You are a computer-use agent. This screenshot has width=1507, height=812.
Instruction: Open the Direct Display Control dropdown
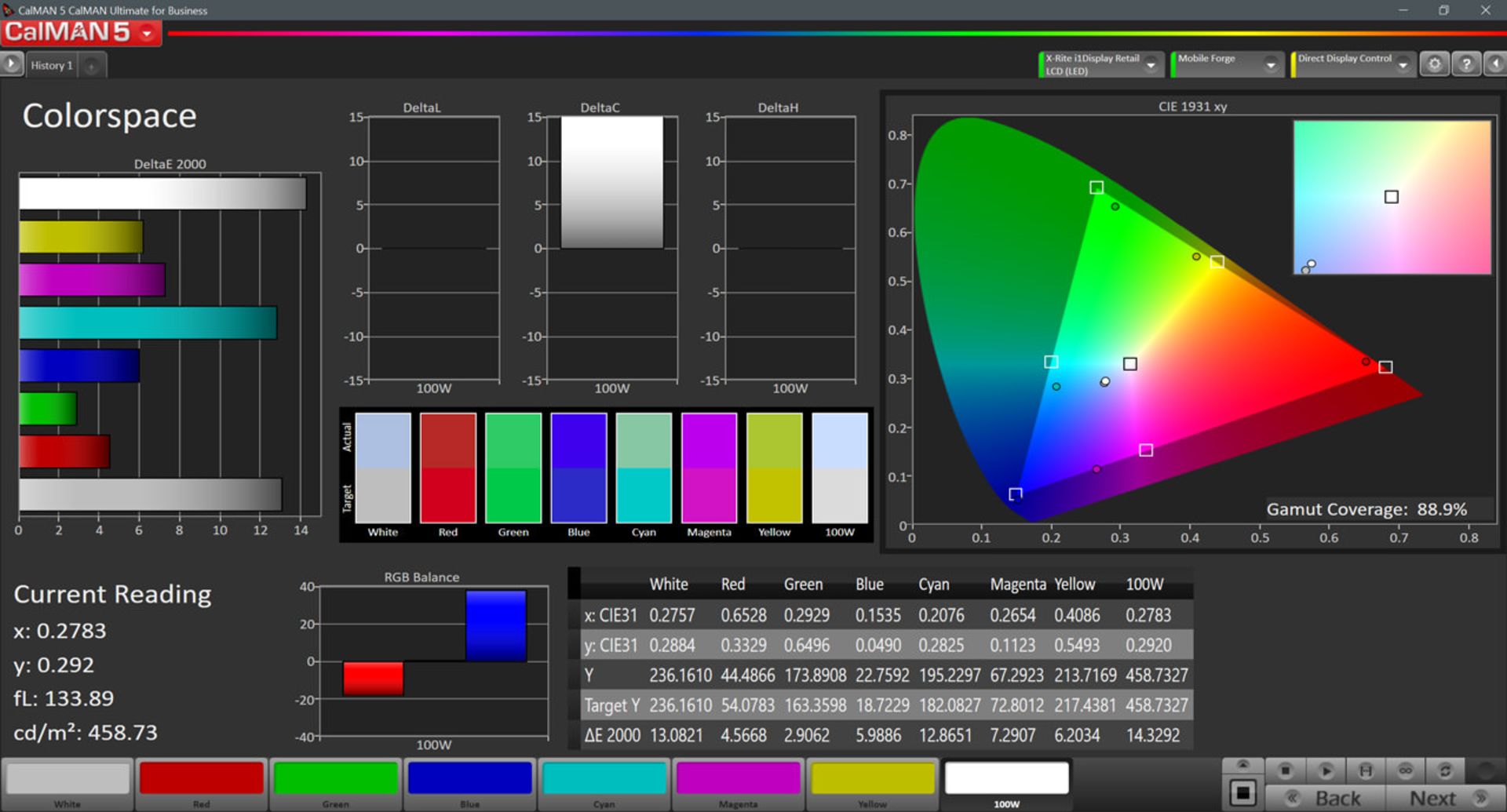[1403, 64]
